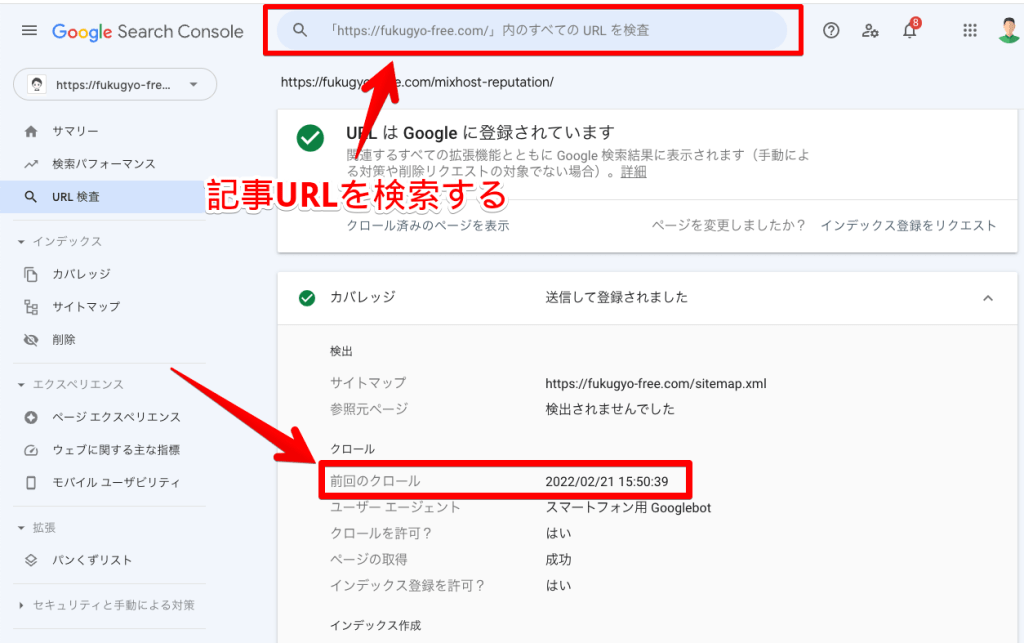Click the magnifier icon beside URL 検査
This screenshot has width=1024, height=643.
(31, 196)
